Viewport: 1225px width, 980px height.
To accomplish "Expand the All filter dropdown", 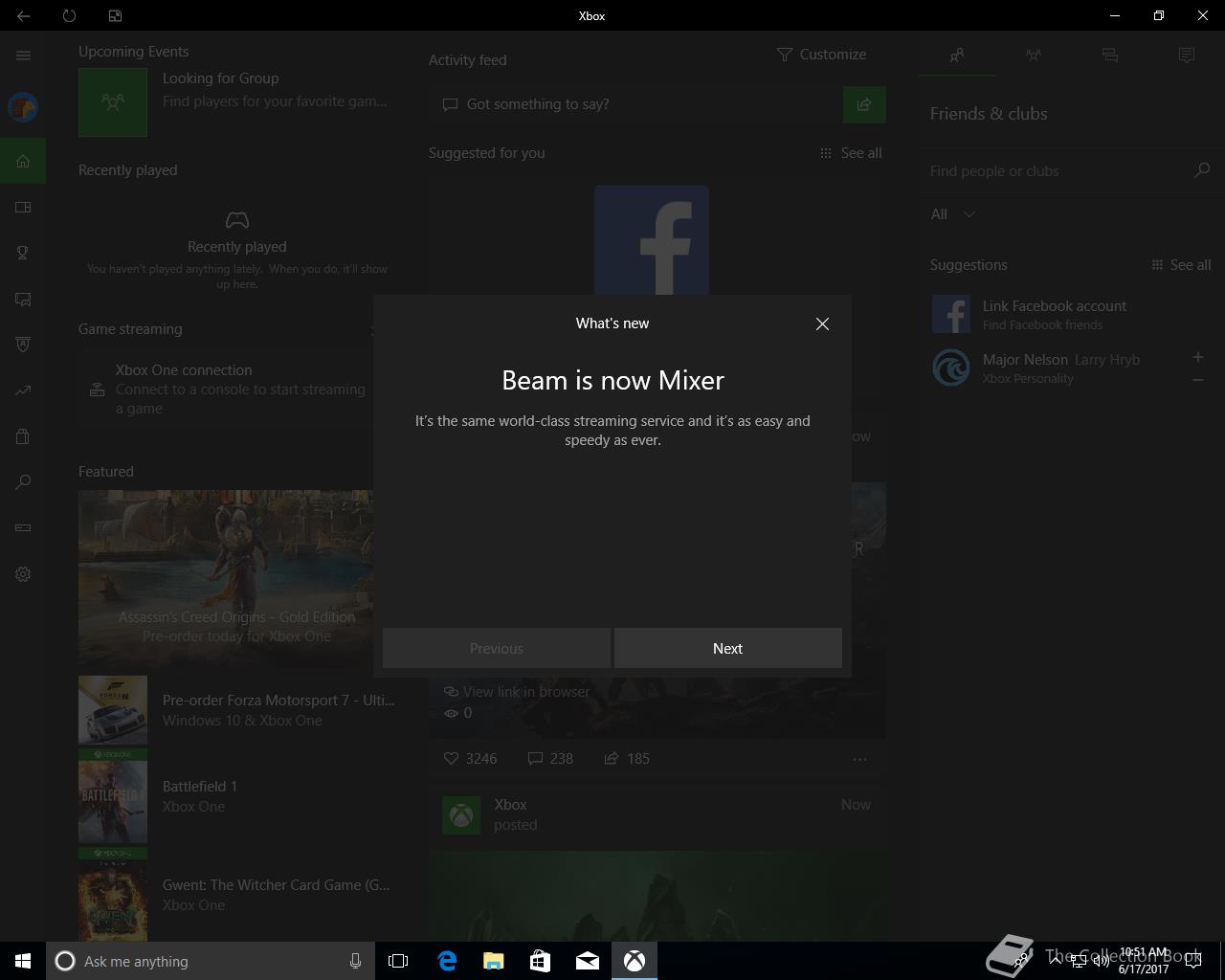I will coord(953,214).
